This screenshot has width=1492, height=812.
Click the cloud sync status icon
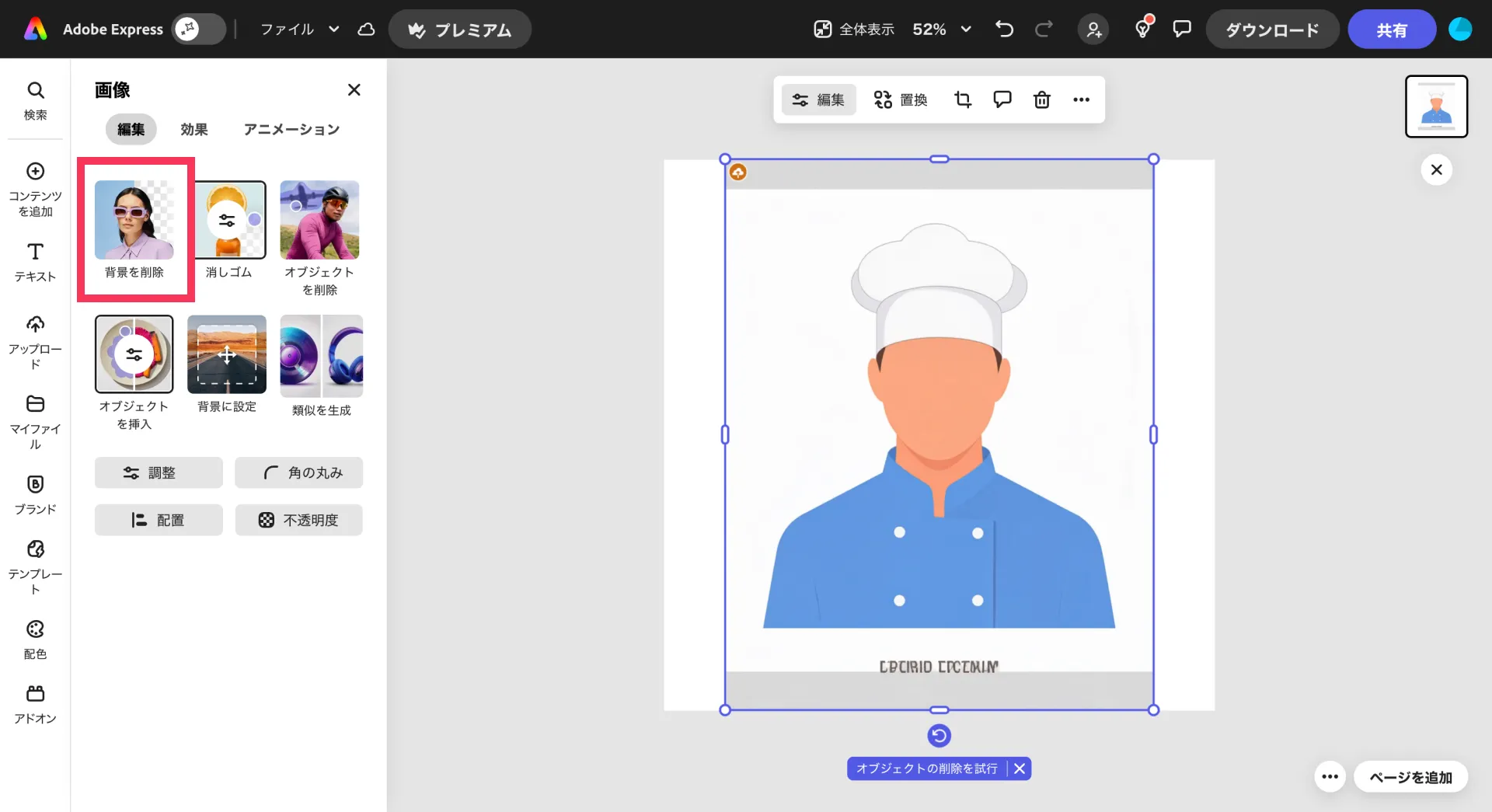coord(366,30)
